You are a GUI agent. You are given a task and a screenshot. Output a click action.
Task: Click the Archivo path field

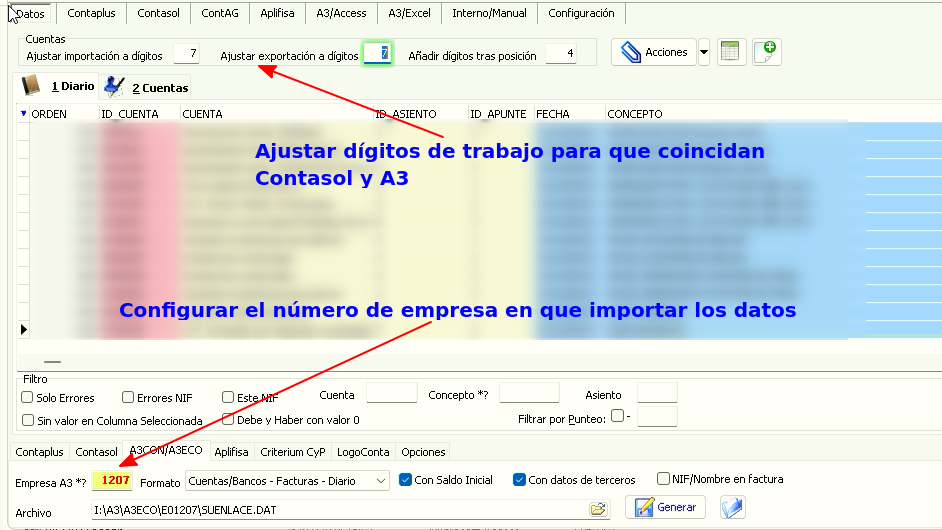coord(351,510)
